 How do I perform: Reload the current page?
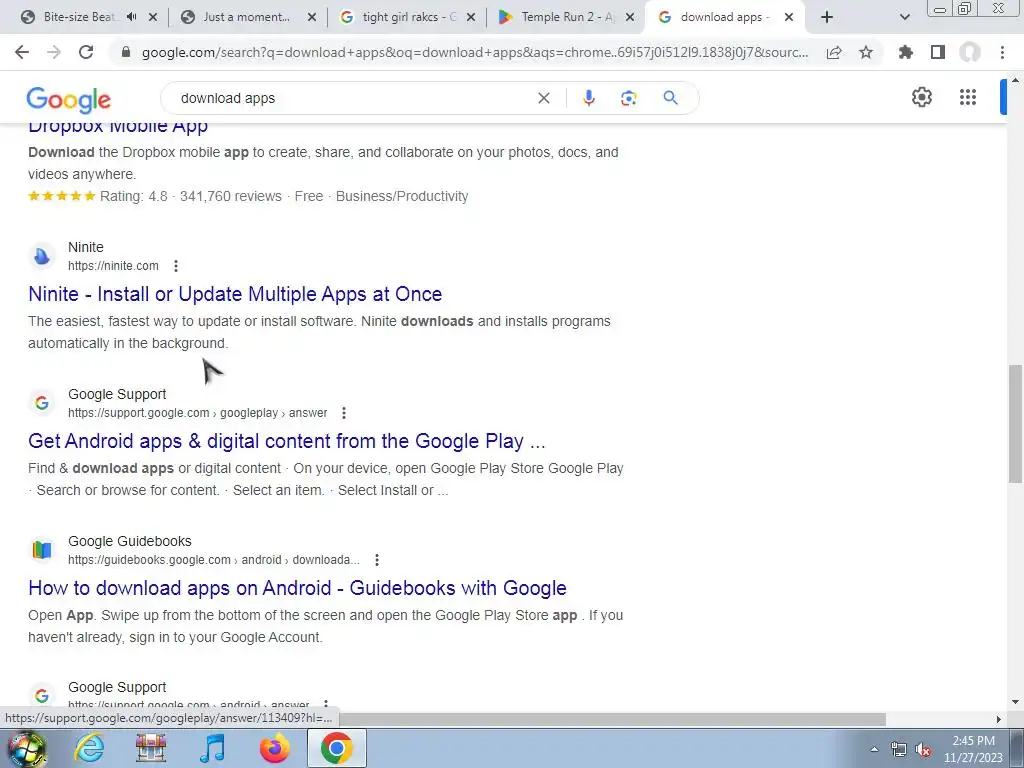coord(86,52)
